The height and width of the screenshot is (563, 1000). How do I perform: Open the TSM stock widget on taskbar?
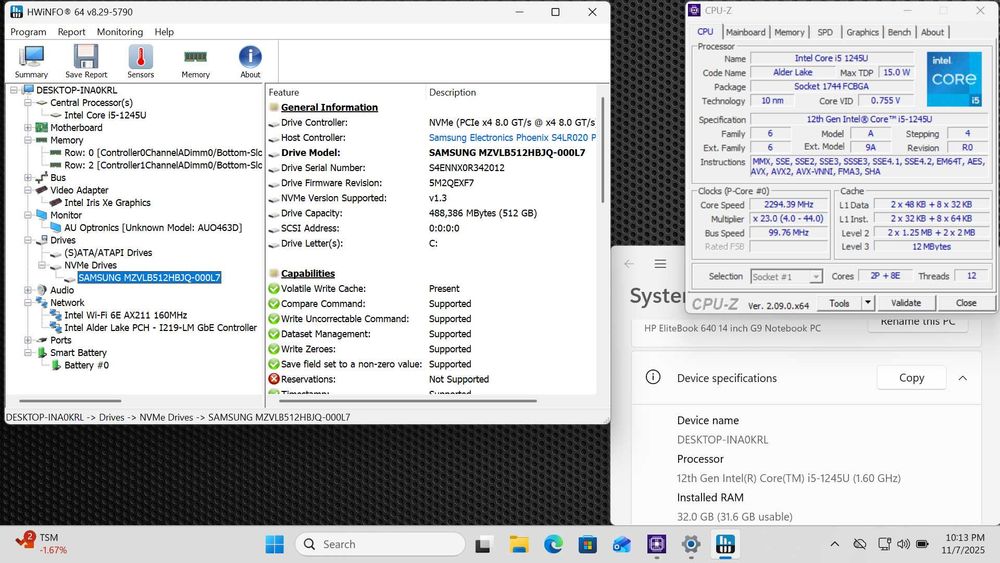[x=41, y=543]
